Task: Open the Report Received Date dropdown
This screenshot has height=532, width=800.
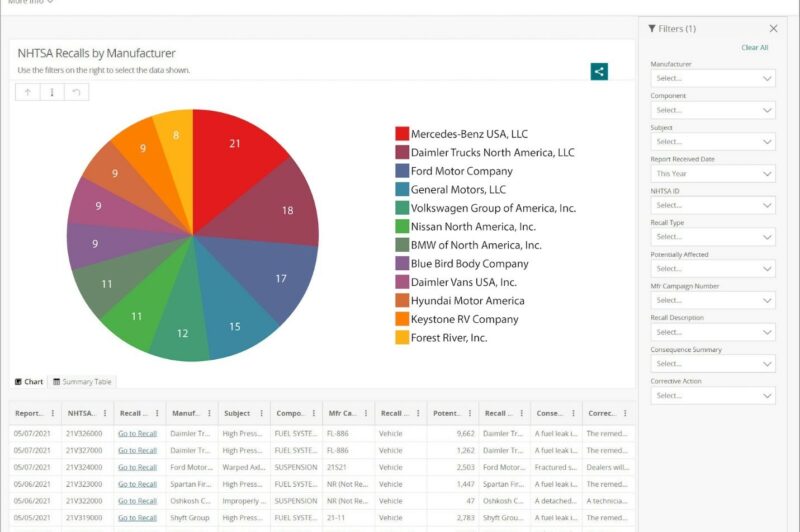Action: [x=712, y=174]
